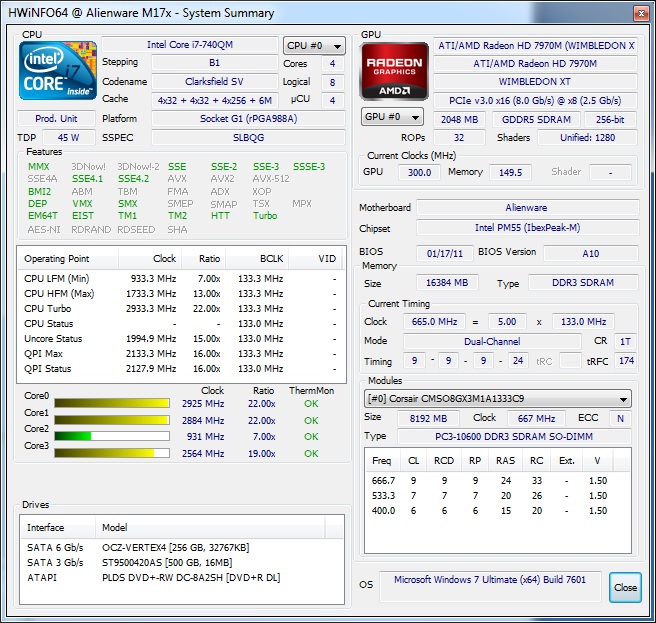The width and height of the screenshot is (656, 623).
Task: Select the PLDS DVD+-RW drive row
Action: [182, 578]
